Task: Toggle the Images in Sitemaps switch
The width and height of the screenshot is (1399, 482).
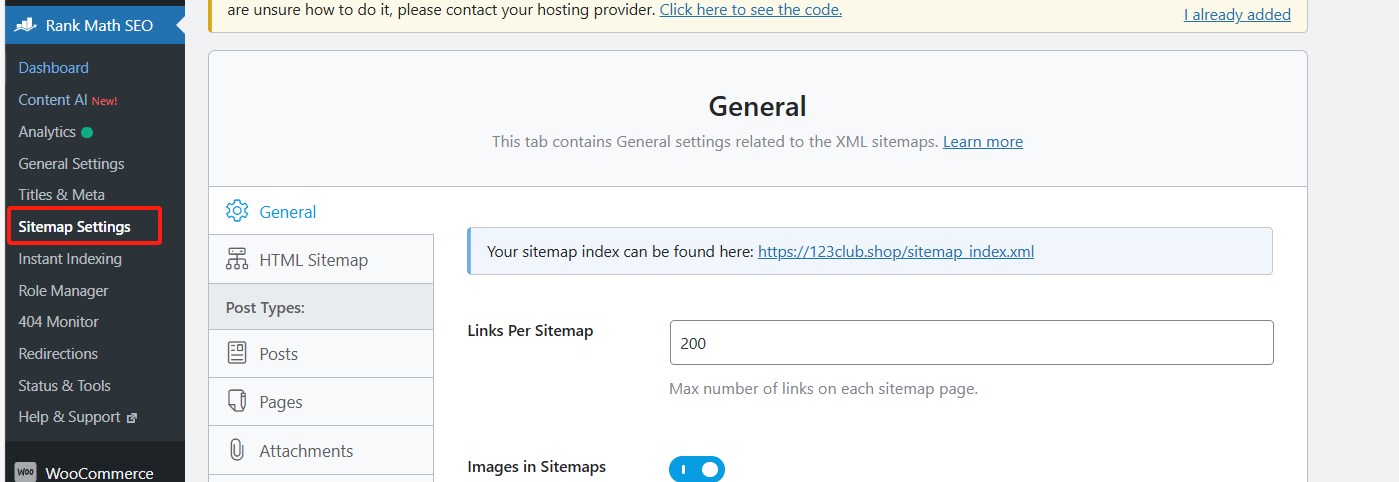Action: [x=696, y=469]
